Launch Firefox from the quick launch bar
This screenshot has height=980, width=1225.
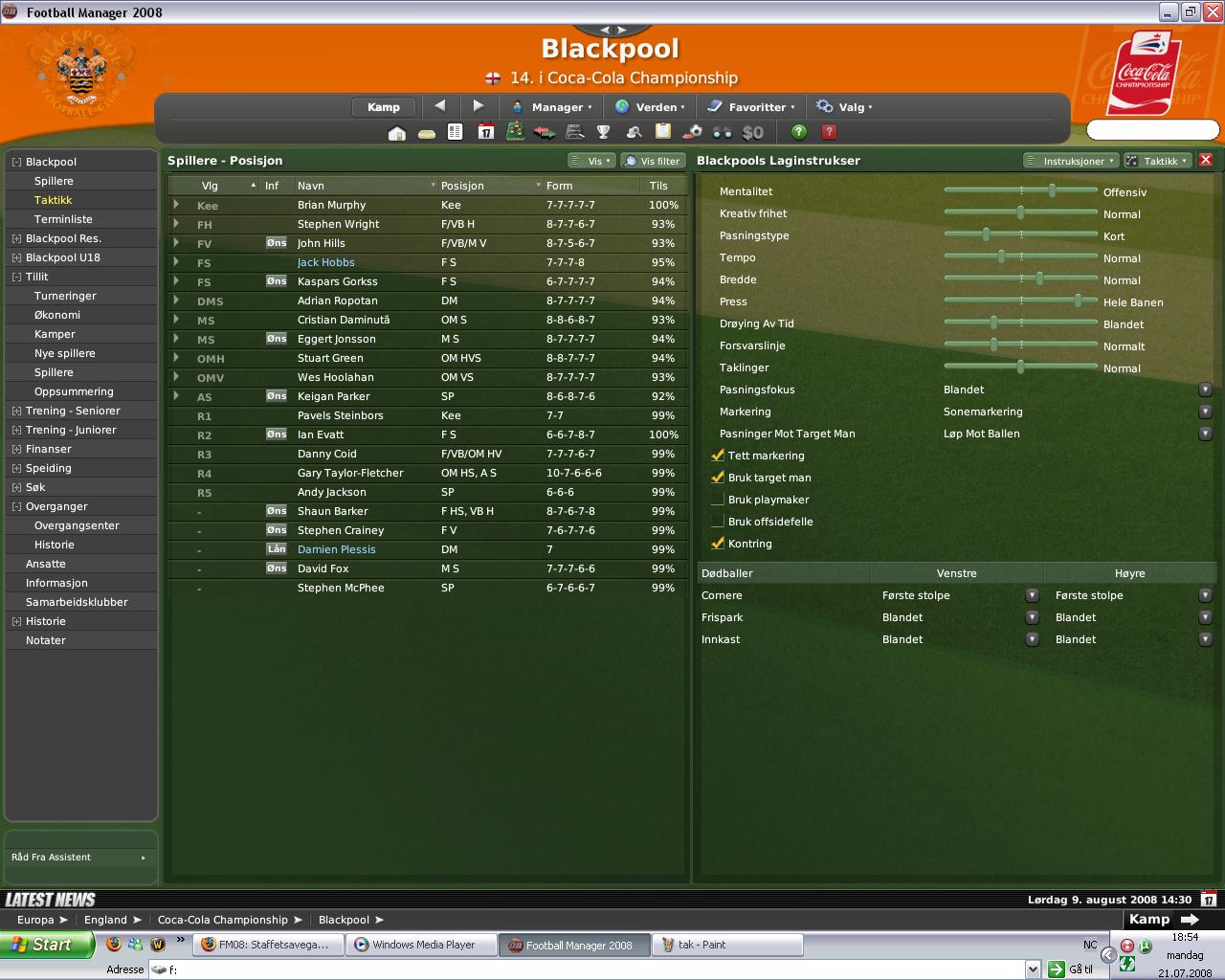[113, 945]
